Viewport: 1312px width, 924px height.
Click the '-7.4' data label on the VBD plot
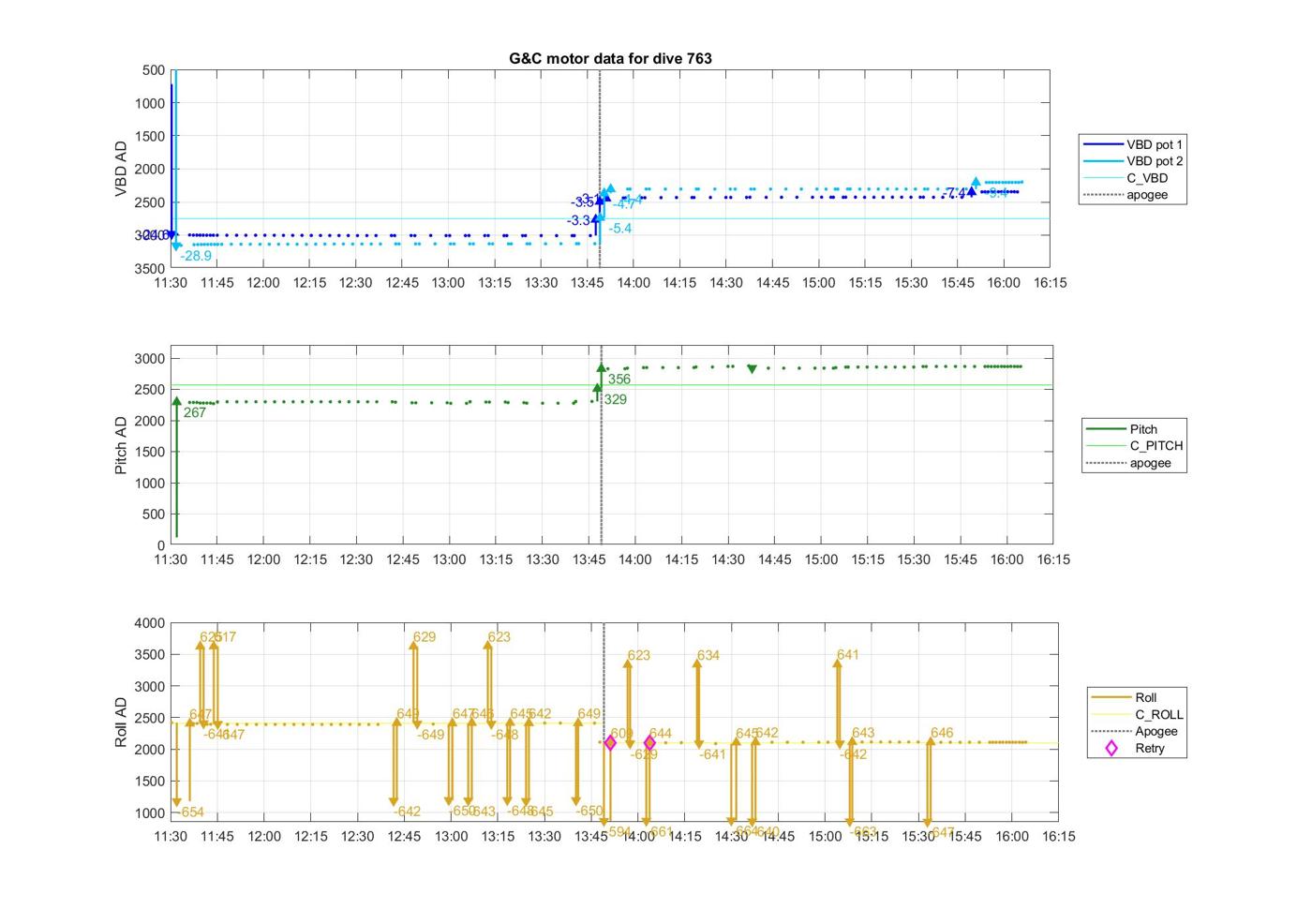(955, 193)
